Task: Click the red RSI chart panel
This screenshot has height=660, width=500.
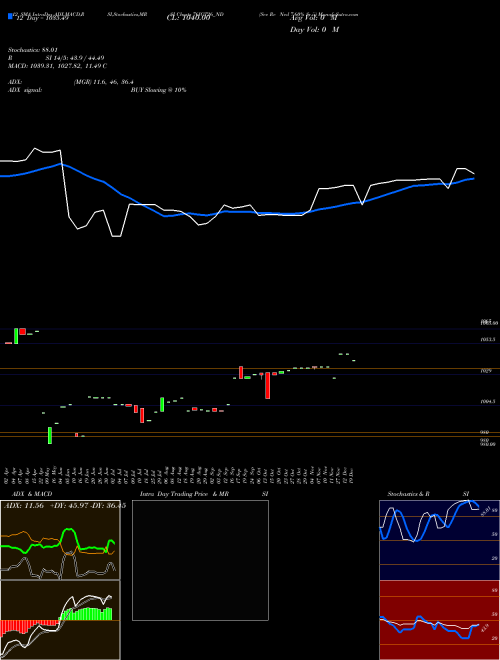Action: [x=439, y=620]
